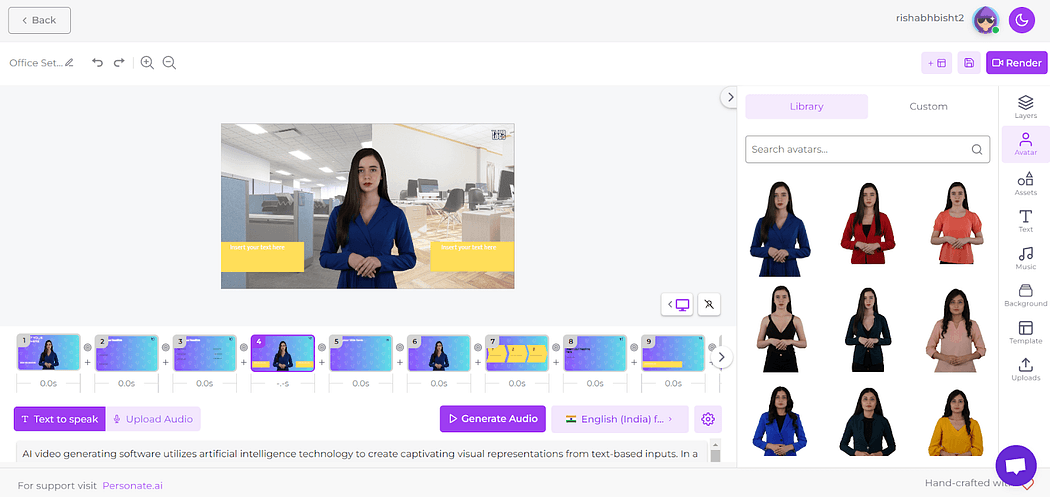The width and height of the screenshot is (1050, 497).
Task: Collapse the right avatar panel
Action: (x=730, y=97)
